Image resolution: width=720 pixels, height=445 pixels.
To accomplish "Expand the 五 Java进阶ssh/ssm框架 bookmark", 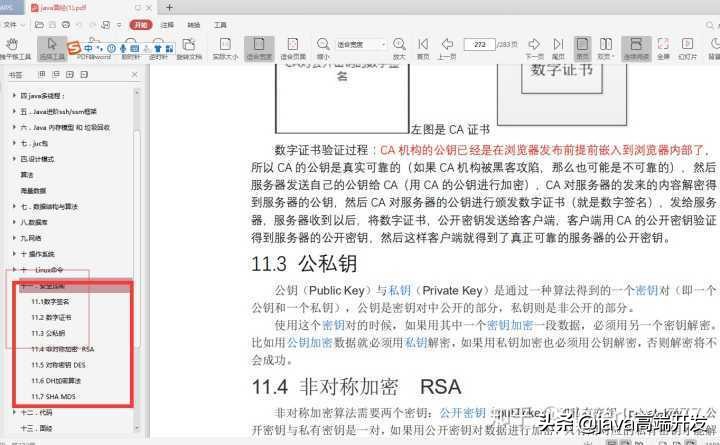I will pos(14,111).
